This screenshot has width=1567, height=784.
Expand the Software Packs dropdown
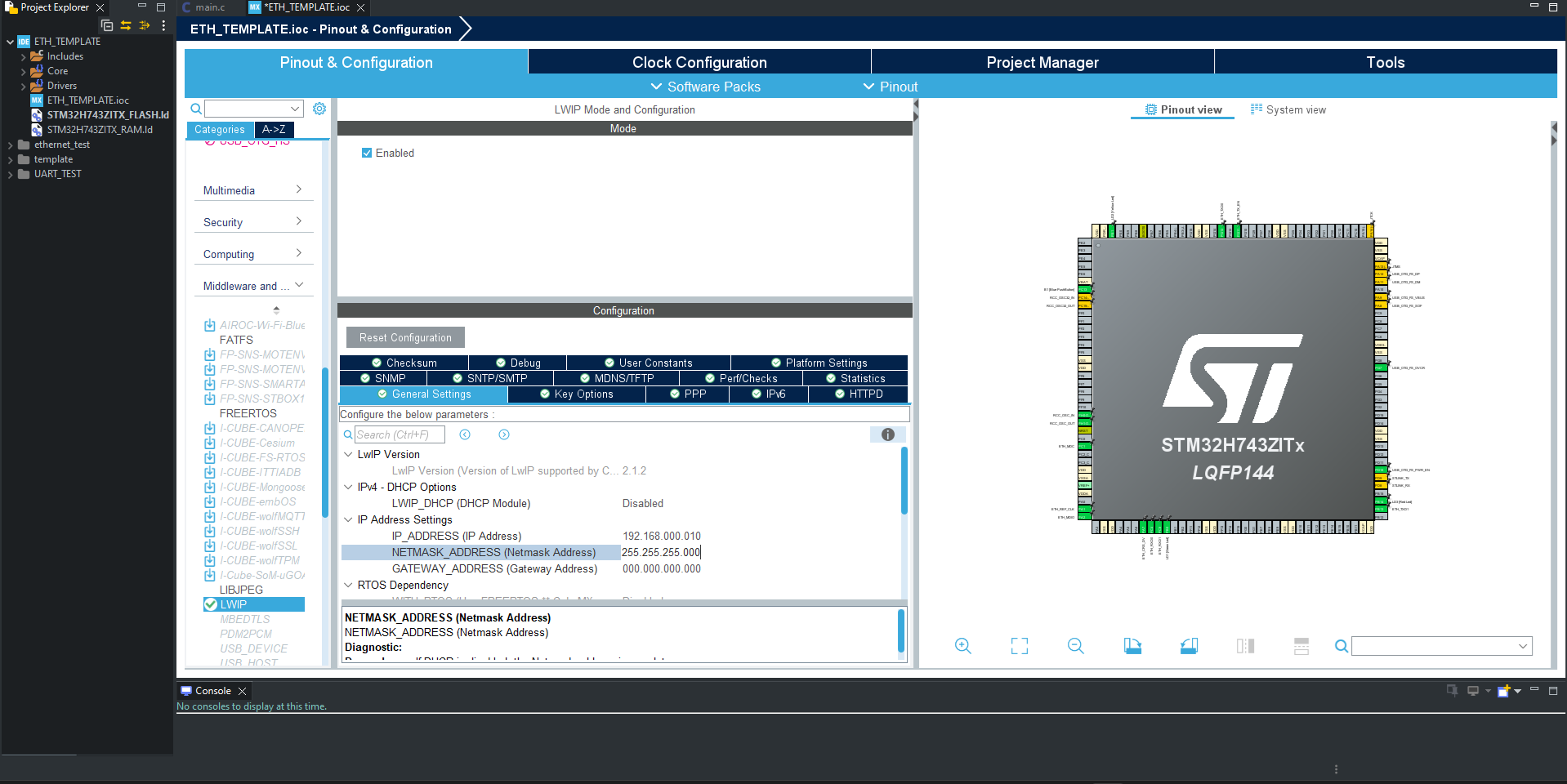point(706,87)
